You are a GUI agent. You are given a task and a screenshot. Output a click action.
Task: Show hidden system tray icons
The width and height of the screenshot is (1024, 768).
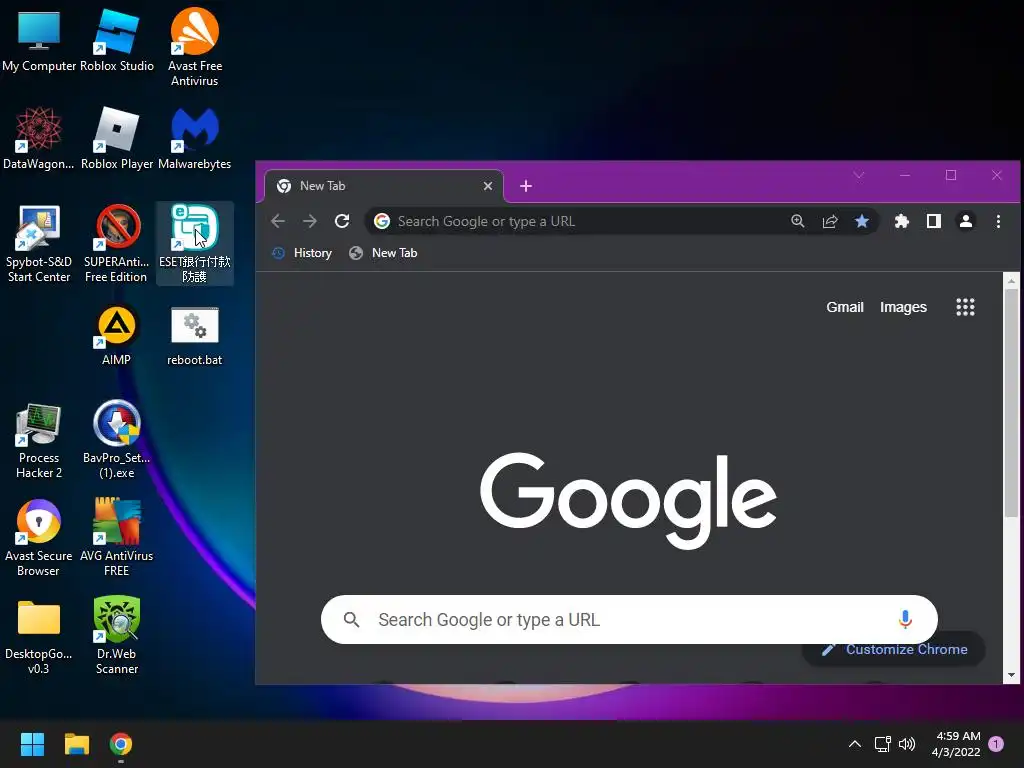tap(854, 744)
